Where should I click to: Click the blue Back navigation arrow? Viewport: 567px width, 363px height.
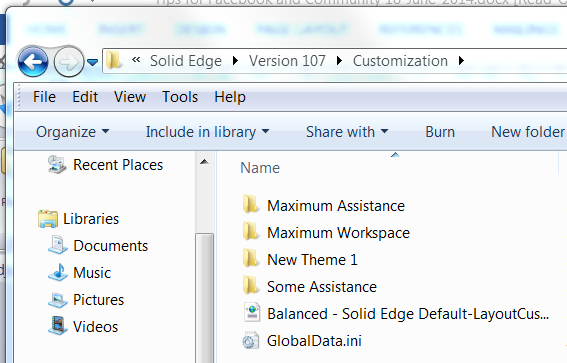(33, 62)
